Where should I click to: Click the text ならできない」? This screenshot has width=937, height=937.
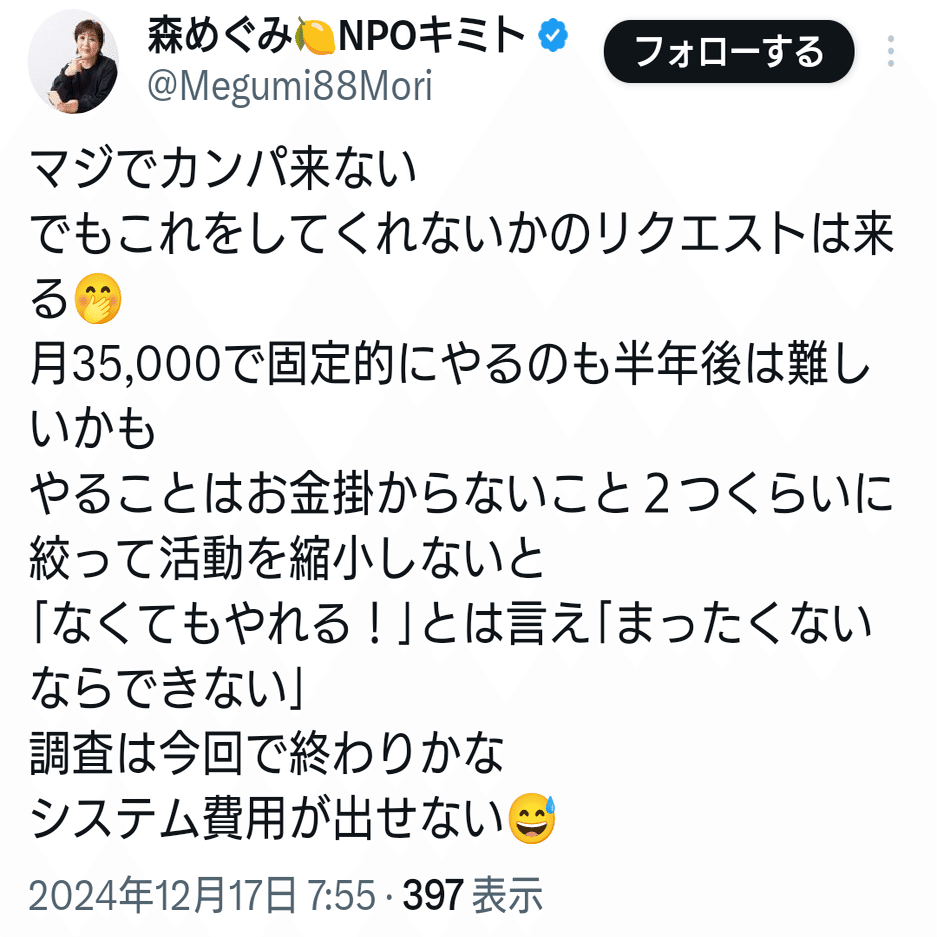coord(167,688)
